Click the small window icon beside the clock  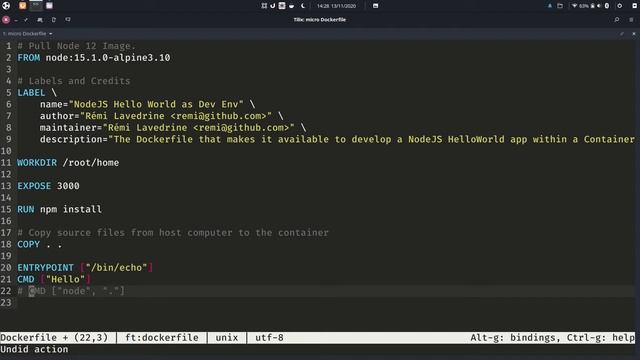(376, 6)
